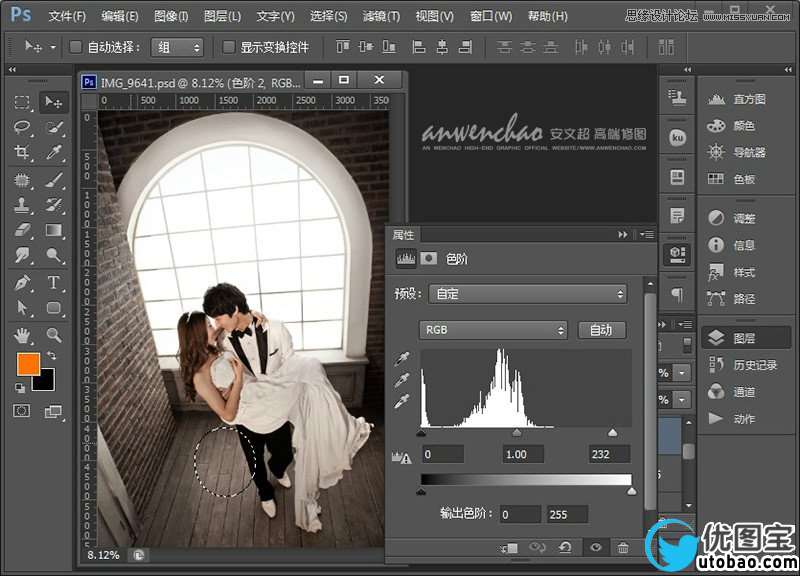Select the Spot Healing Brush tool
Screen dimensions: 800x576
click(22, 180)
